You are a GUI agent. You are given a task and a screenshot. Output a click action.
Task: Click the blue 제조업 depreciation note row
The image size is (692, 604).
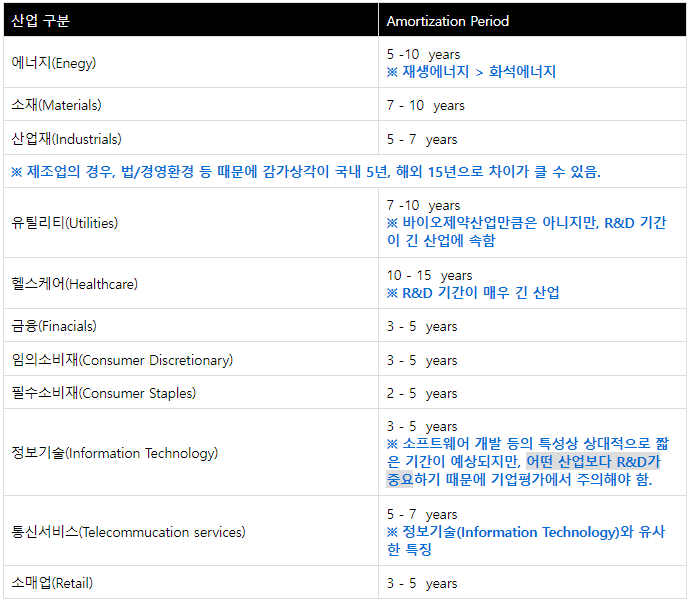(x=306, y=172)
